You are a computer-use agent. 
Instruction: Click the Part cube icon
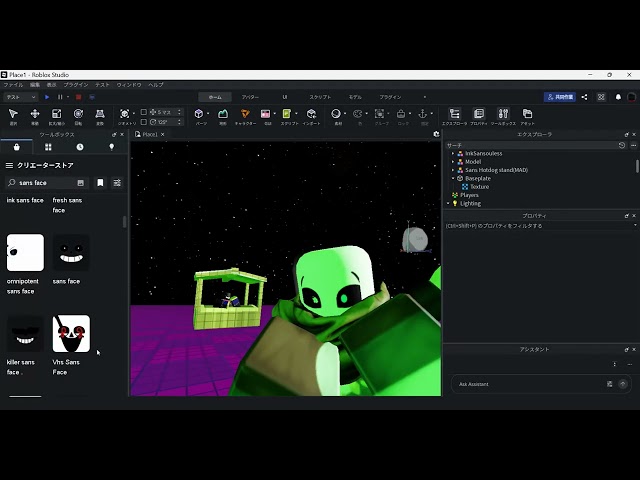(x=200, y=115)
